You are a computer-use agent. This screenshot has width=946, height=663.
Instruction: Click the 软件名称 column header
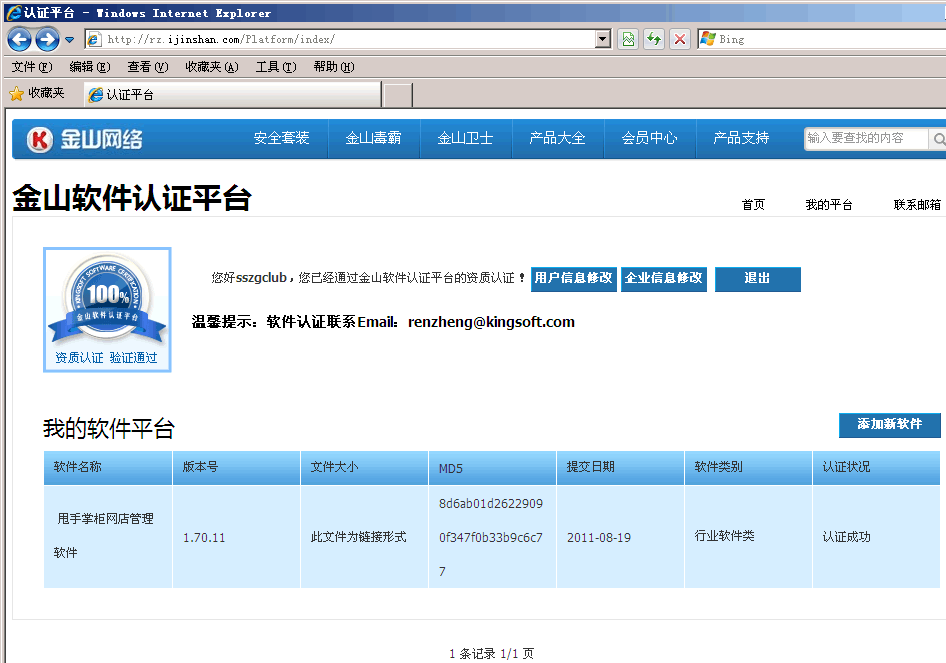click(x=108, y=468)
